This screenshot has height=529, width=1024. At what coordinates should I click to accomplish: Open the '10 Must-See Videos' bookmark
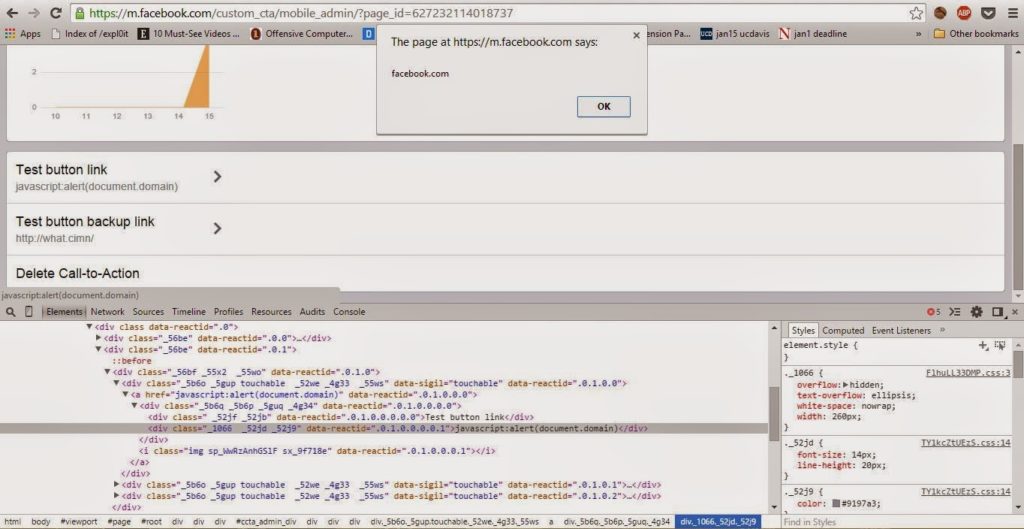[x=189, y=34]
